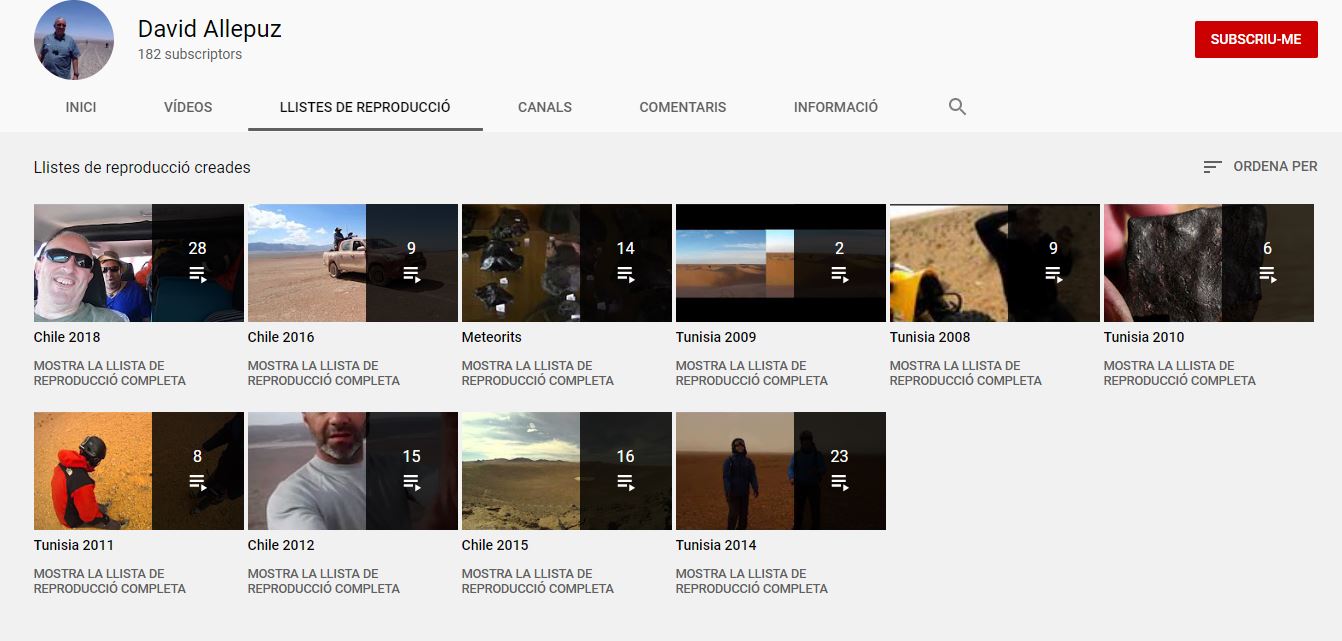Switch to the INICI tab
The height and width of the screenshot is (641, 1342).
point(81,107)
